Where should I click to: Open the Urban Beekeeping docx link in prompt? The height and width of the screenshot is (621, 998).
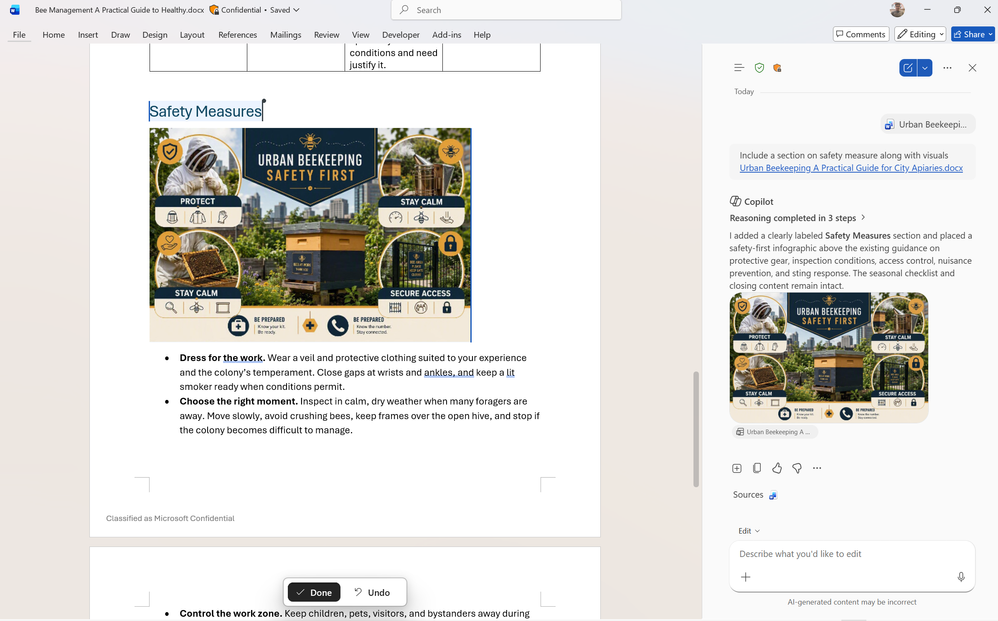point(851,168)
